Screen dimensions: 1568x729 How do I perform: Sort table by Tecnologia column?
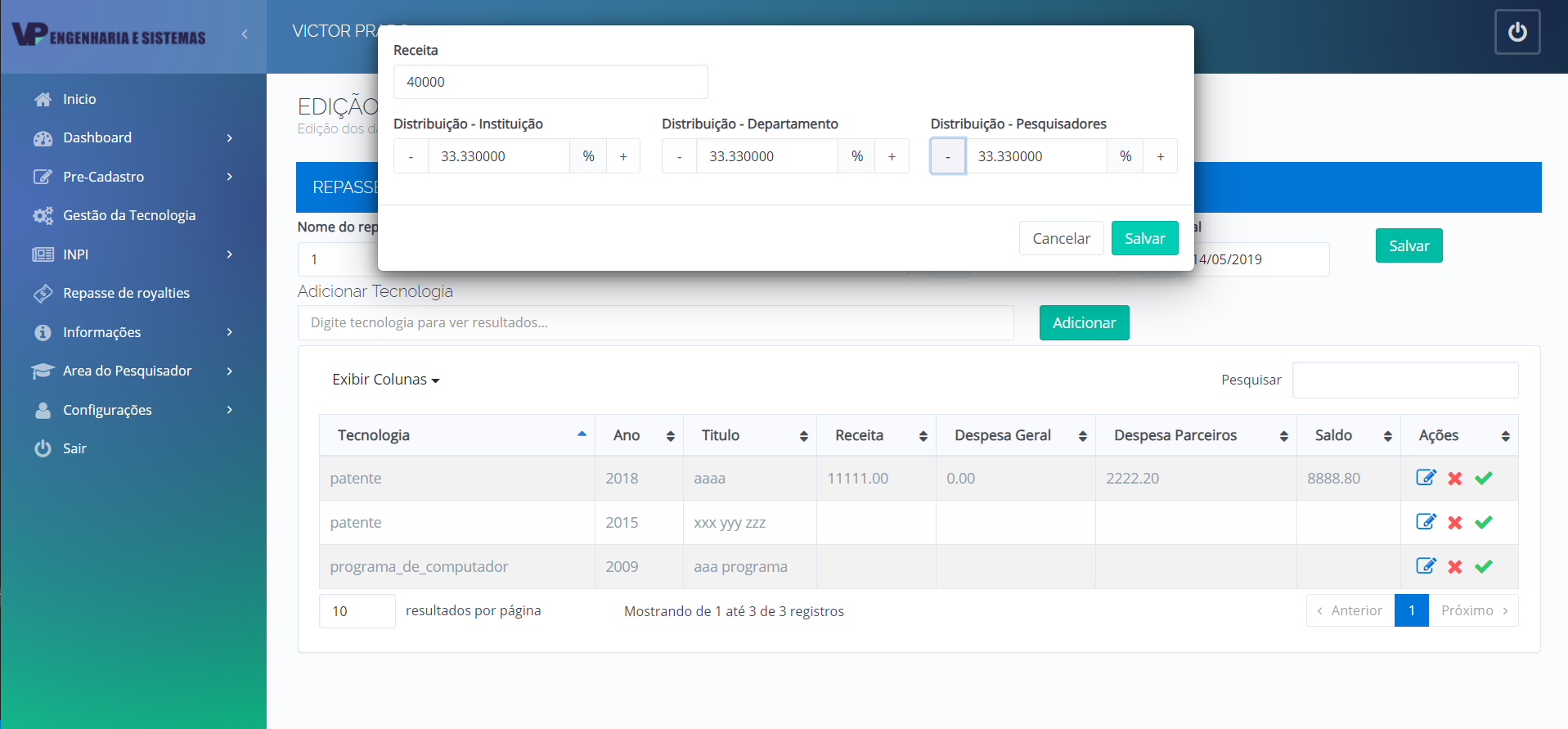click(457, 435)
